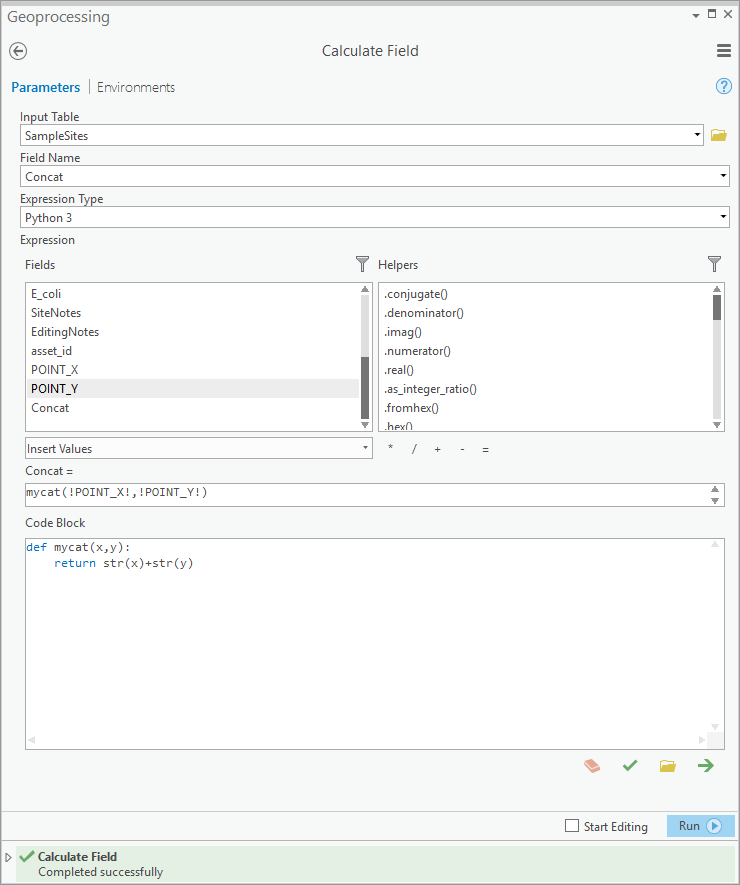
Task: Click the Concat expression input field
Action: point(365,493)
